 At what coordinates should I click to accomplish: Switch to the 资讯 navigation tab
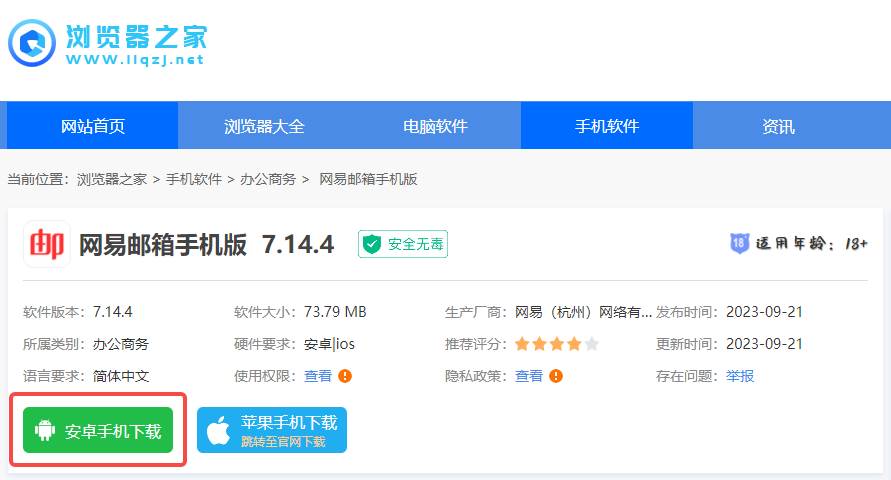tap(778, 126)
